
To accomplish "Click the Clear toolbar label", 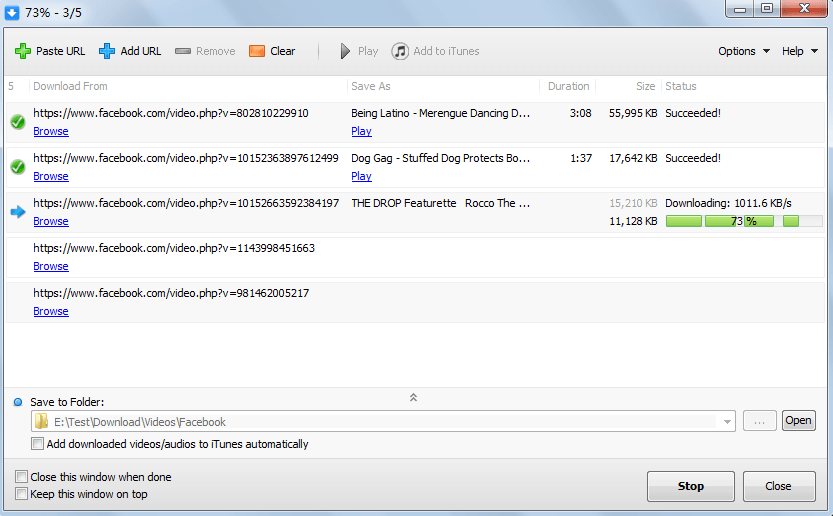I will point(283,51).
